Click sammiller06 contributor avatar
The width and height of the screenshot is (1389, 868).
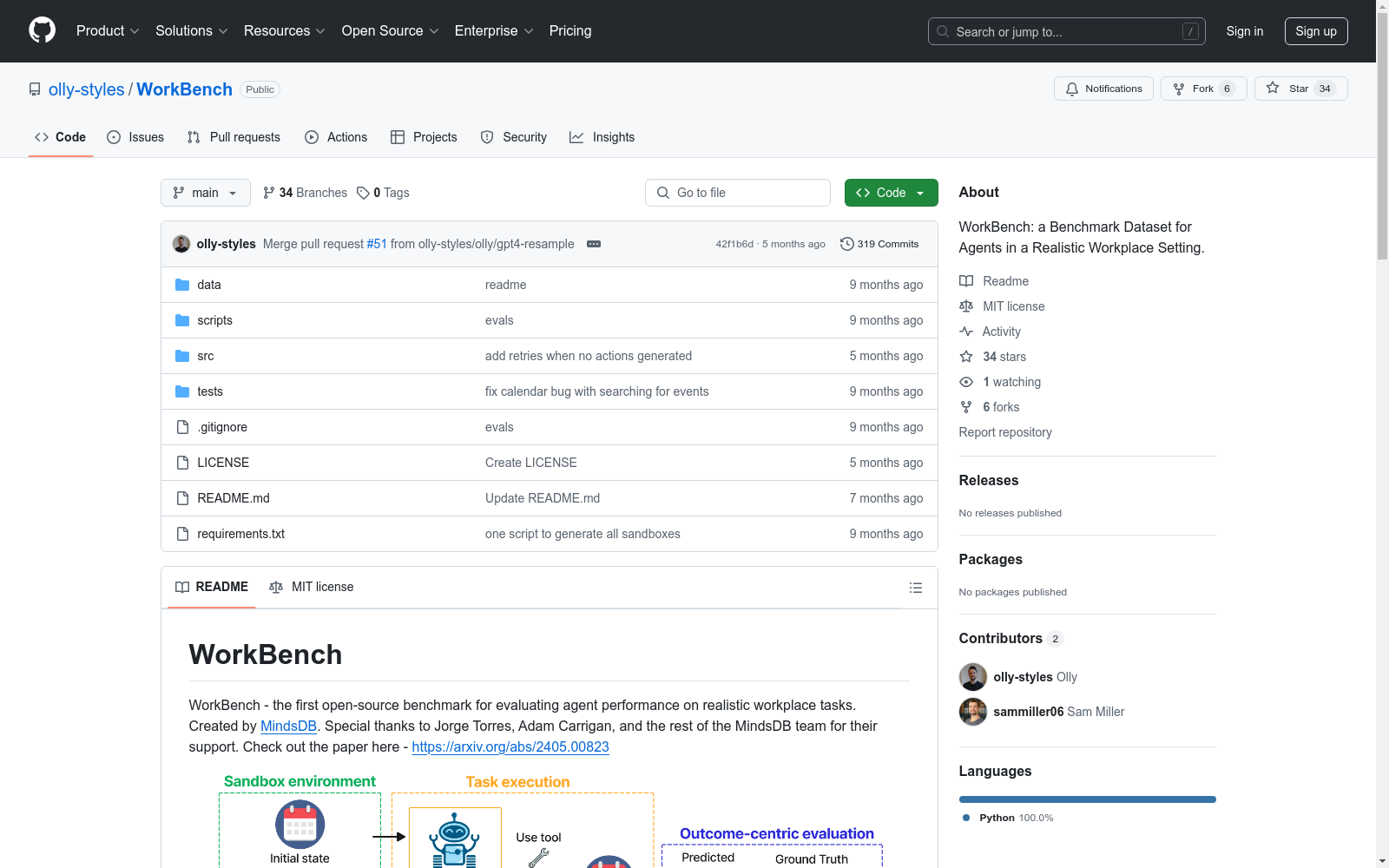(x=973, y=712)
